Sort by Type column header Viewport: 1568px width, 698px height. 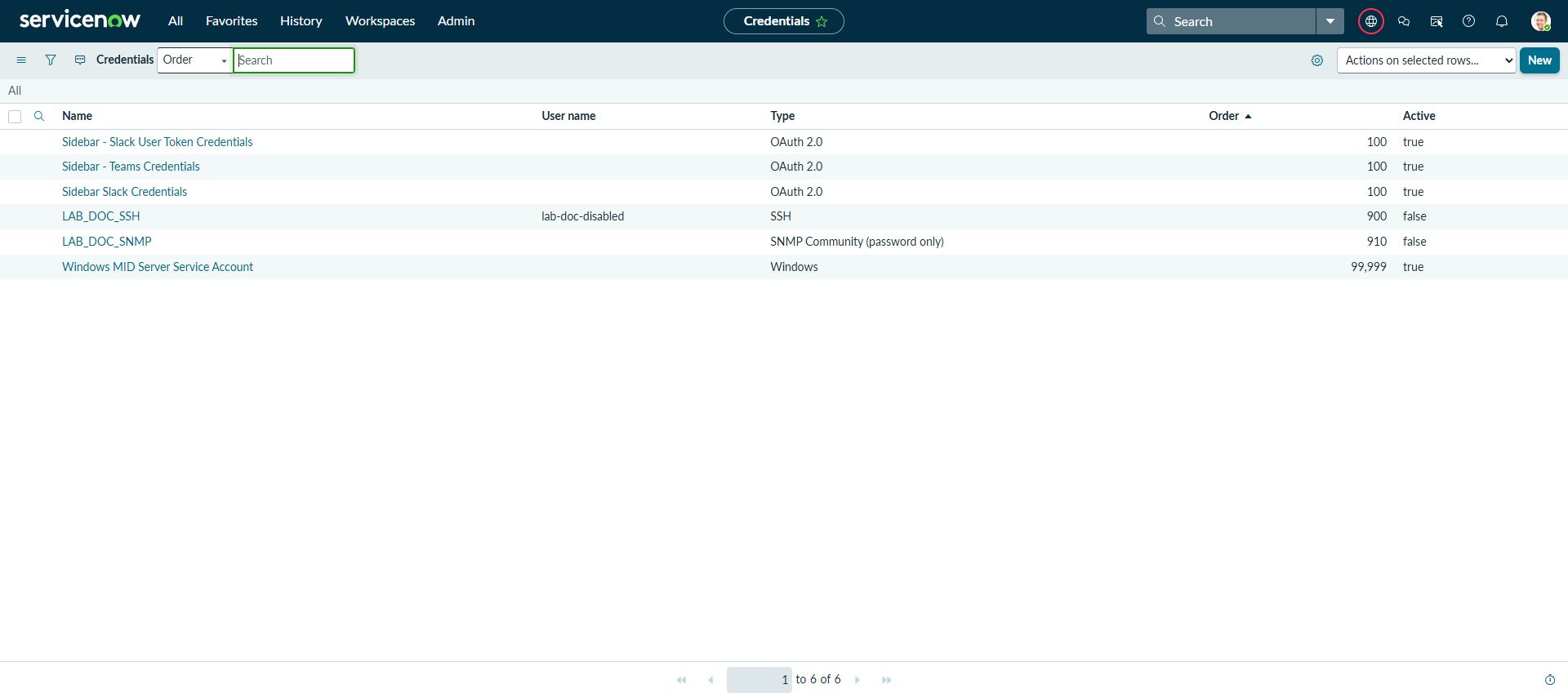point(782,116)
